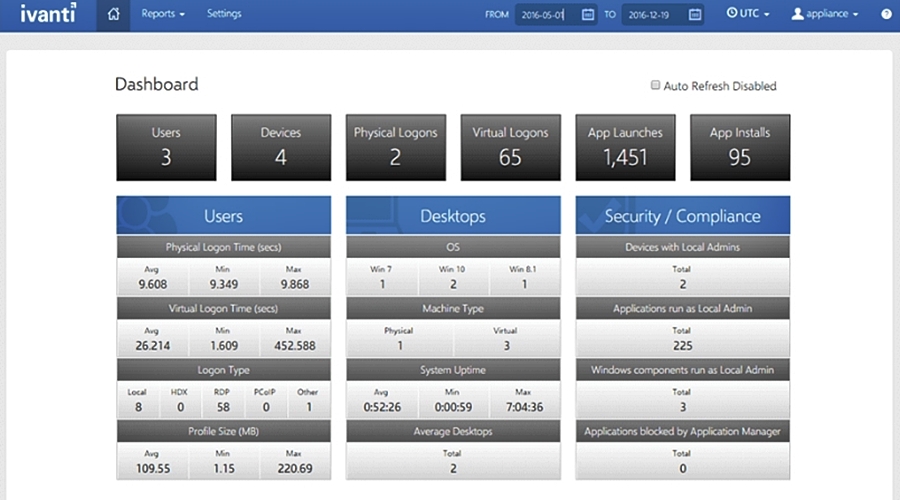Click the Dashboard page title
Viewport: 900px width, 500px height.
157,84
